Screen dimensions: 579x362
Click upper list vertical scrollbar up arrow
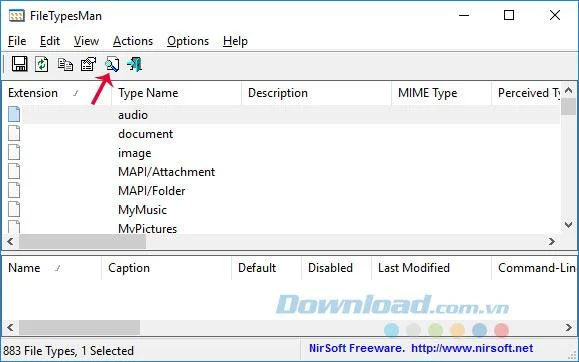[x=569, y=90]
